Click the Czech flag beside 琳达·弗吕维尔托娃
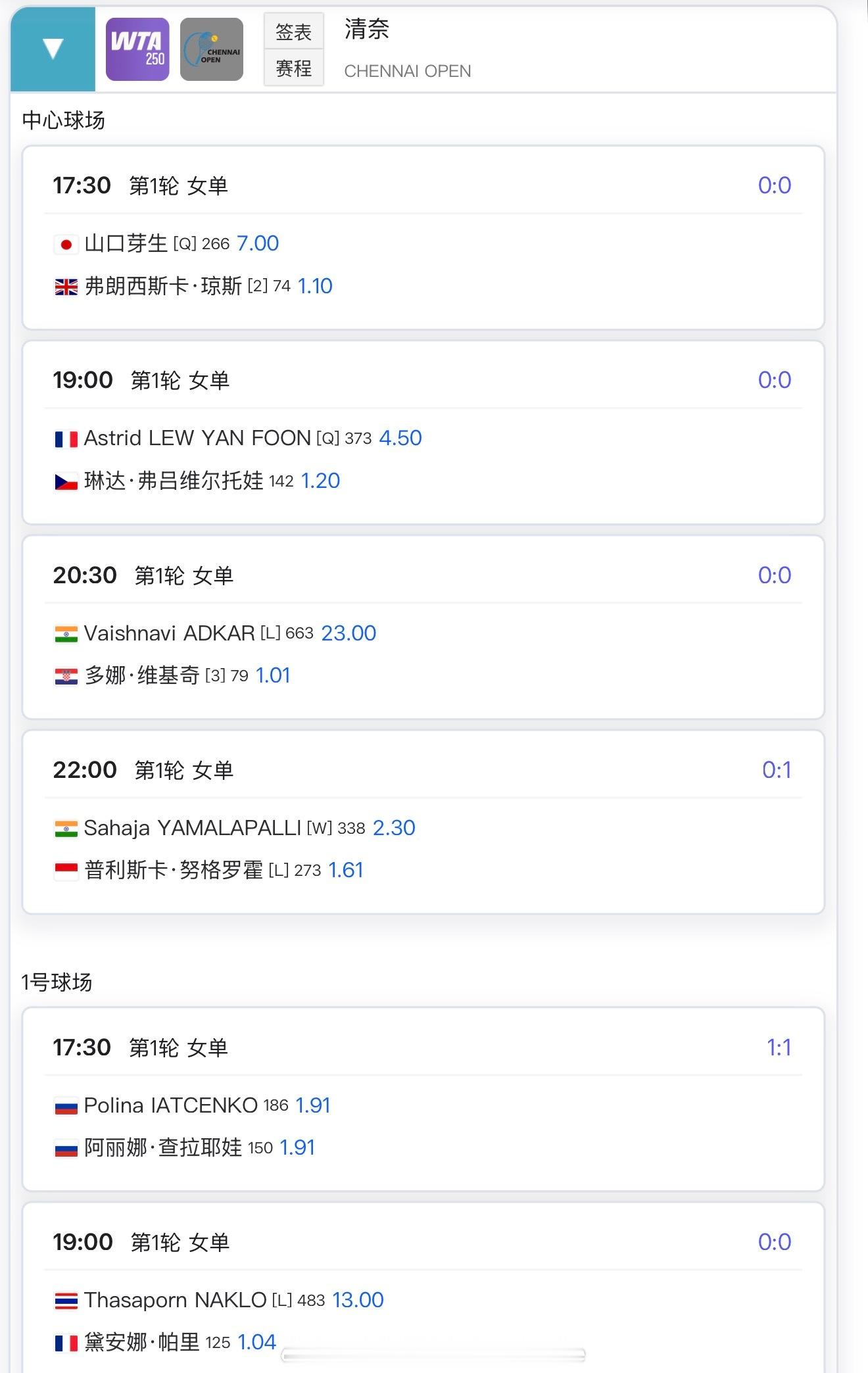The image size is (868, 1373). 66,482
